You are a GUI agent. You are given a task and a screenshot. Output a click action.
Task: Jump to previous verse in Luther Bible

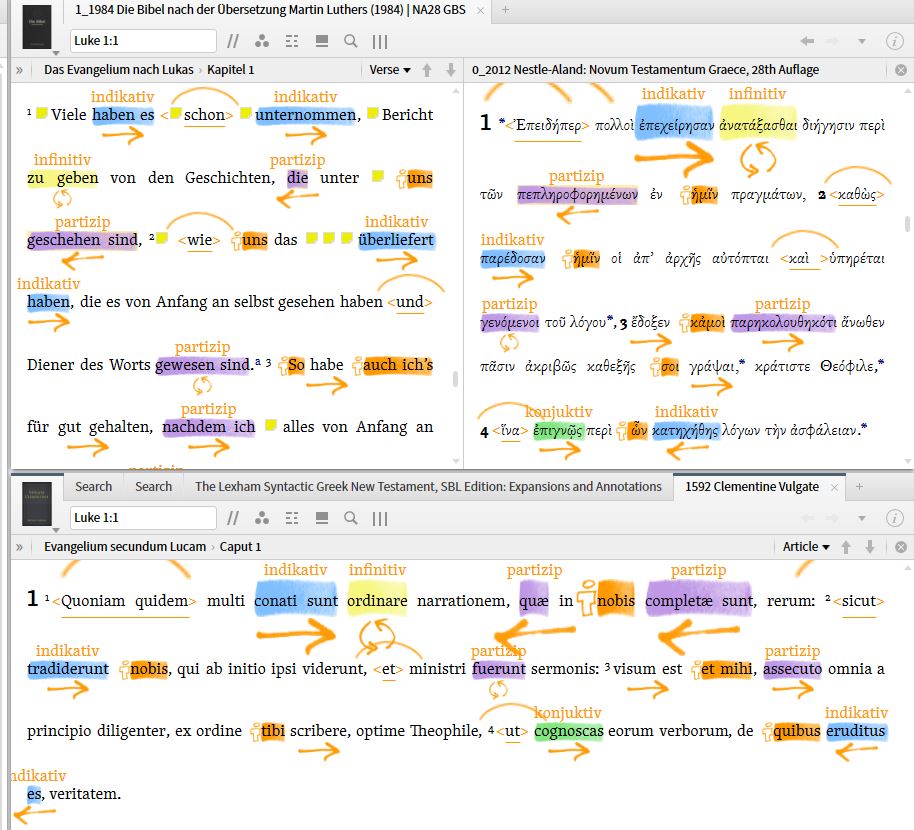click(x=427, y=70)
